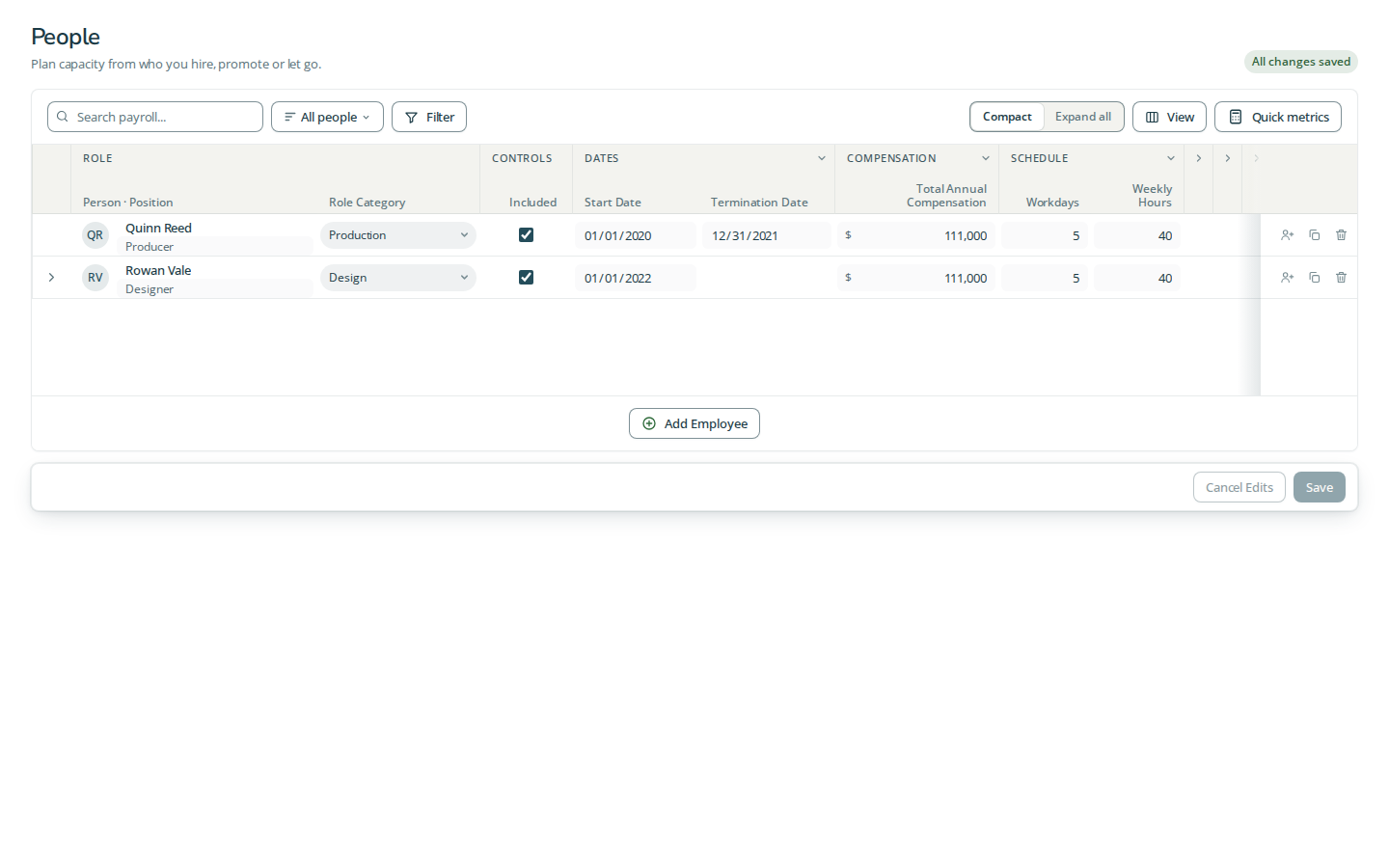1389x868 pixels.
Task: Delete the Quinn Reed row via trash icon
Action: click(x=1341, y=235)
